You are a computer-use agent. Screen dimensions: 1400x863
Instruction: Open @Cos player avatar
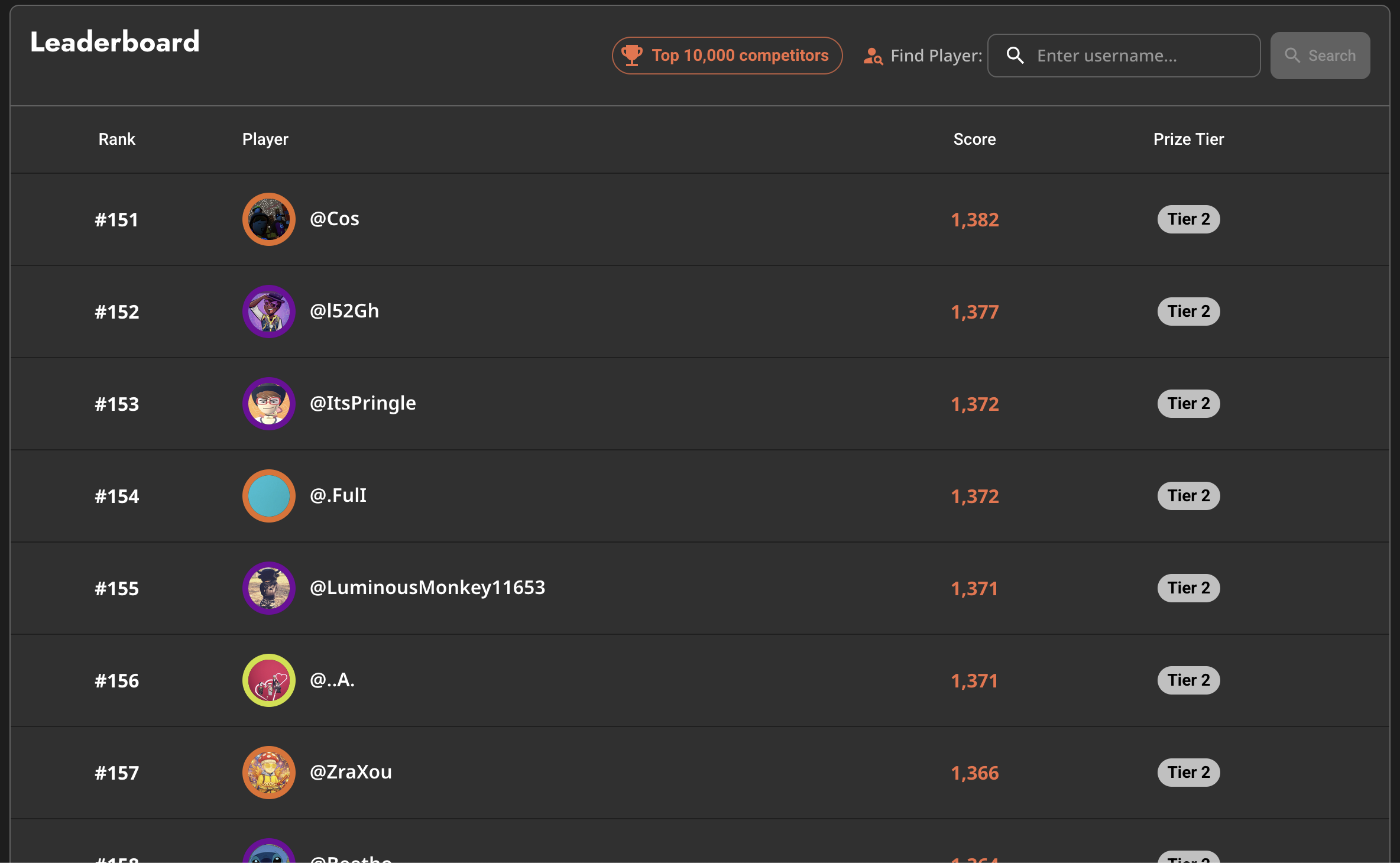point(269,219)
